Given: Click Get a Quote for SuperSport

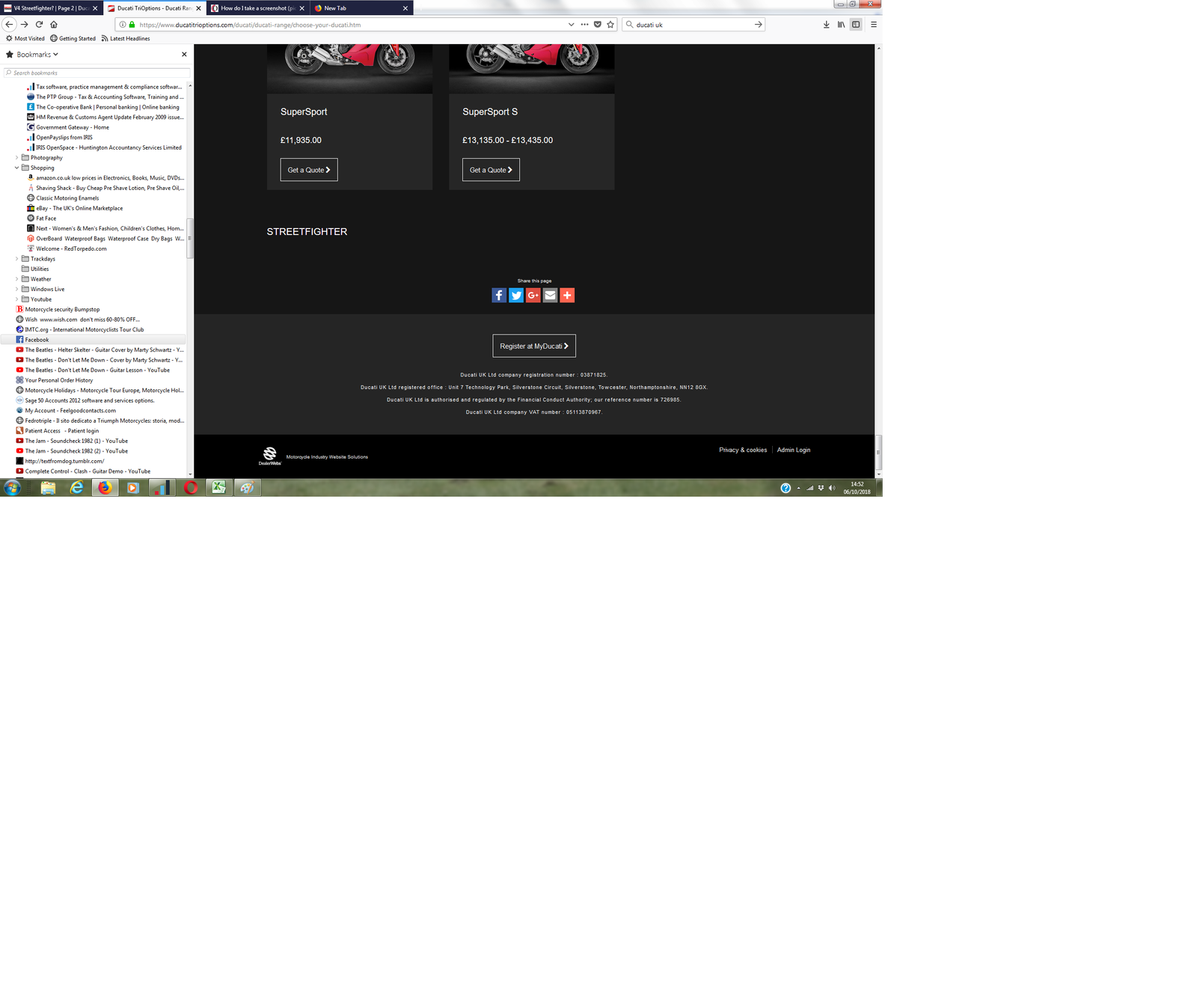Looking at the screenshot, I should pos(309,170).
